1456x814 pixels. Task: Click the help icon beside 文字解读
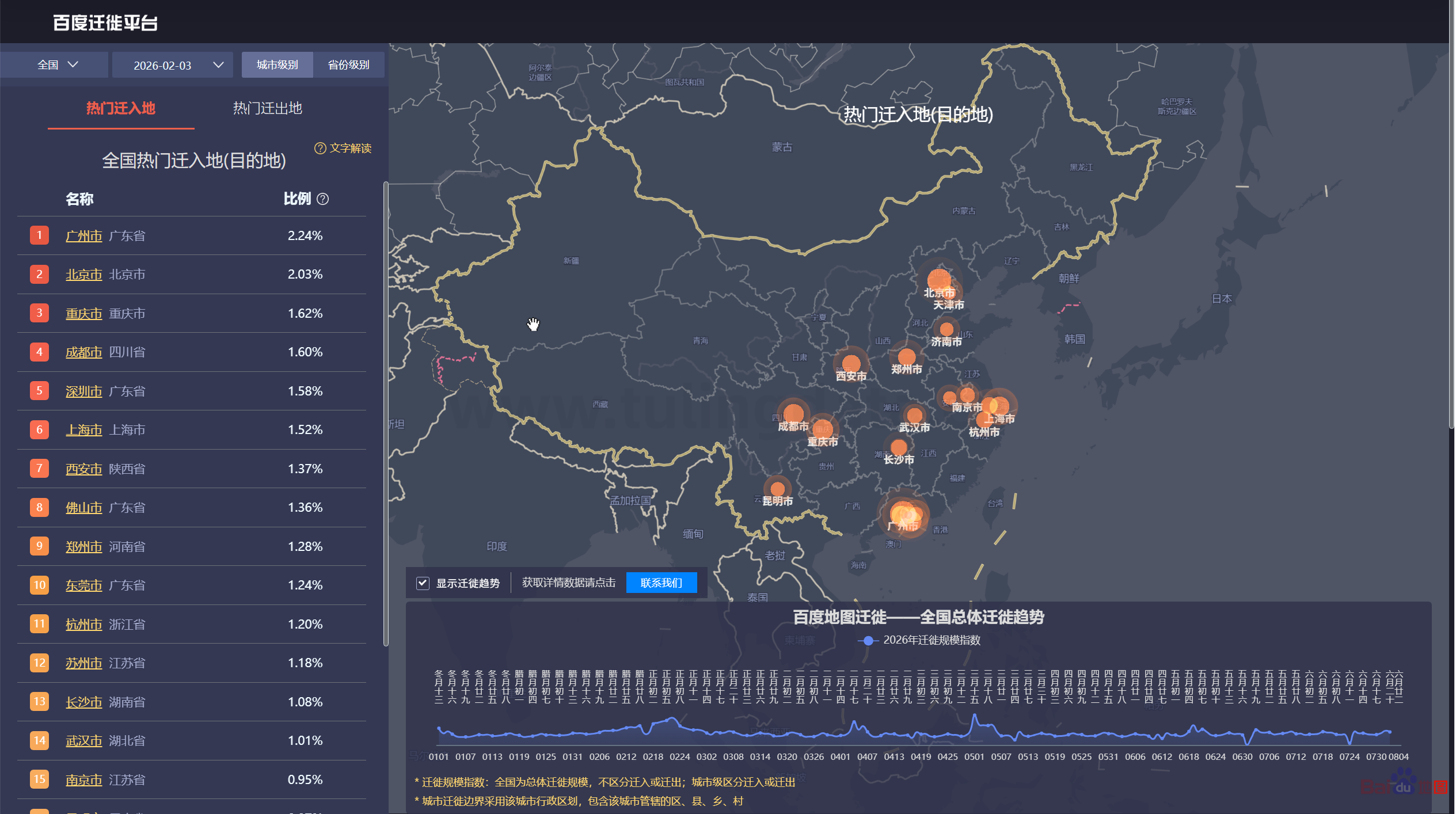320,149
